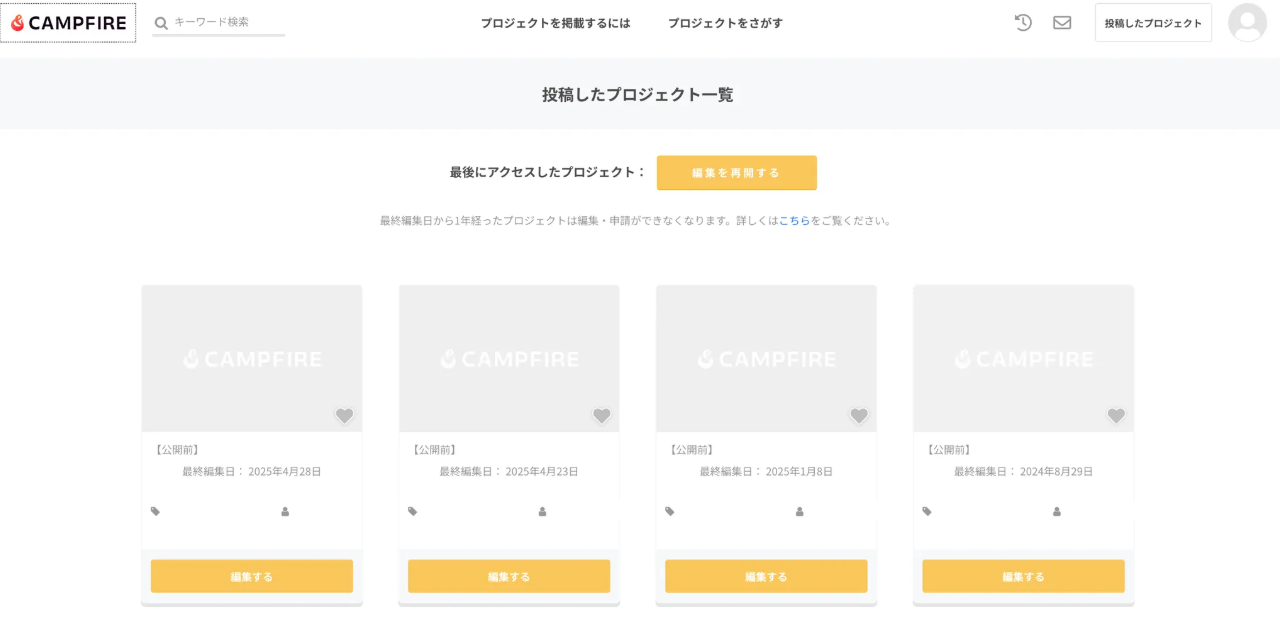Click the CAMPFIRE logo in header
1280x622 pixels.
[68, 23]
